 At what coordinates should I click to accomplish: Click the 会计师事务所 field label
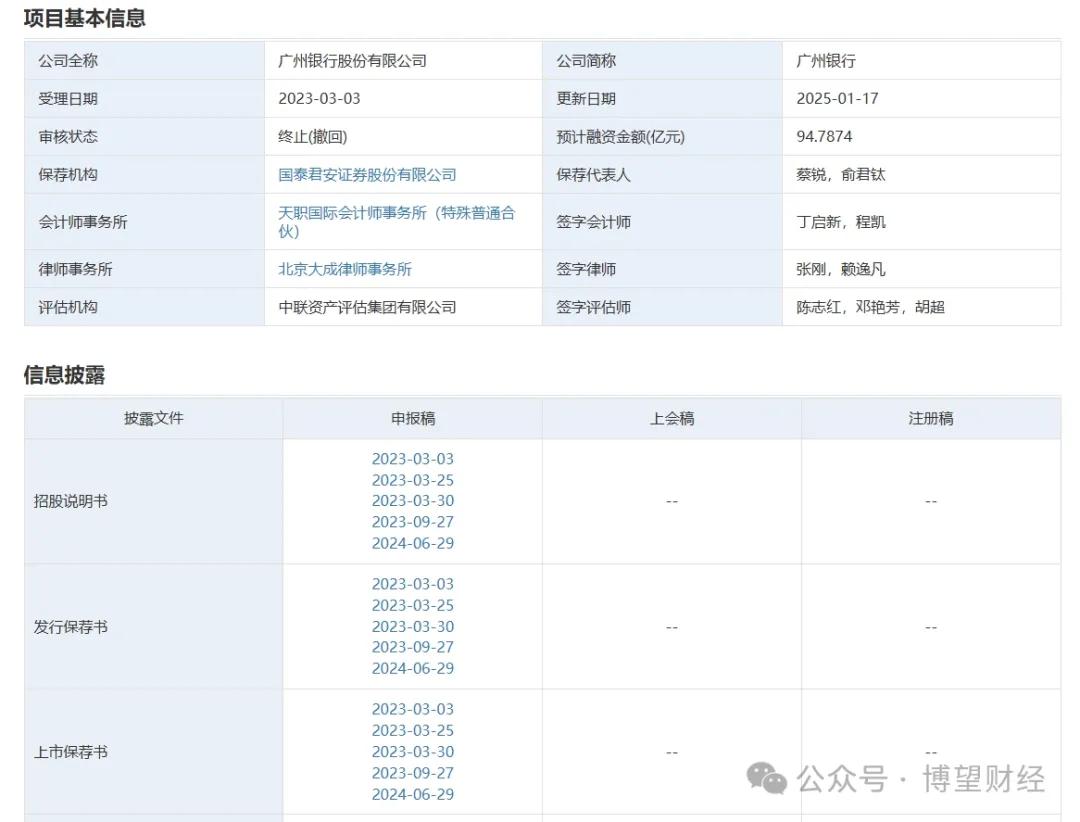pos(83,222)
